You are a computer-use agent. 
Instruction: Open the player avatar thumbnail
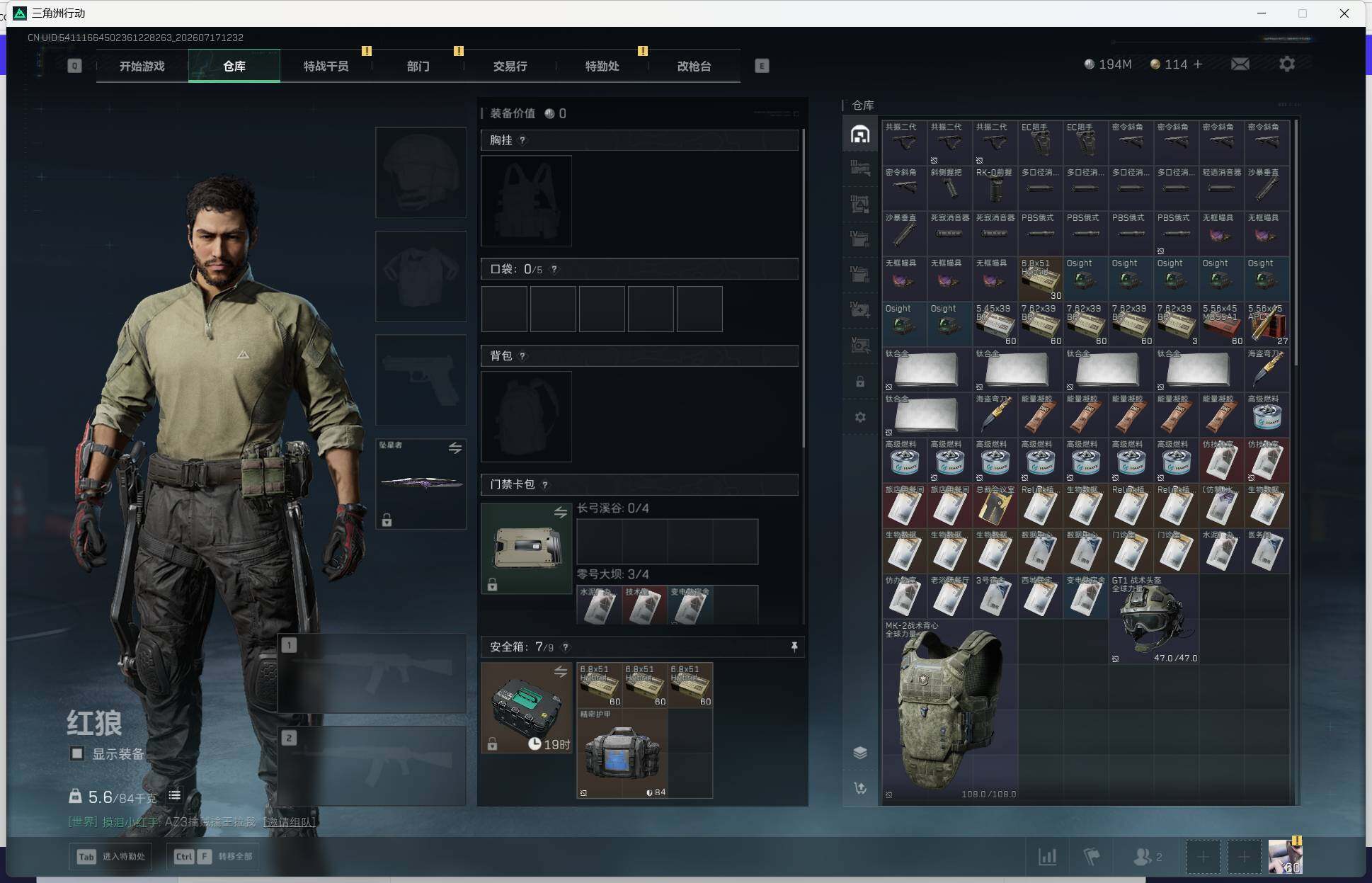pos(1285,857)
